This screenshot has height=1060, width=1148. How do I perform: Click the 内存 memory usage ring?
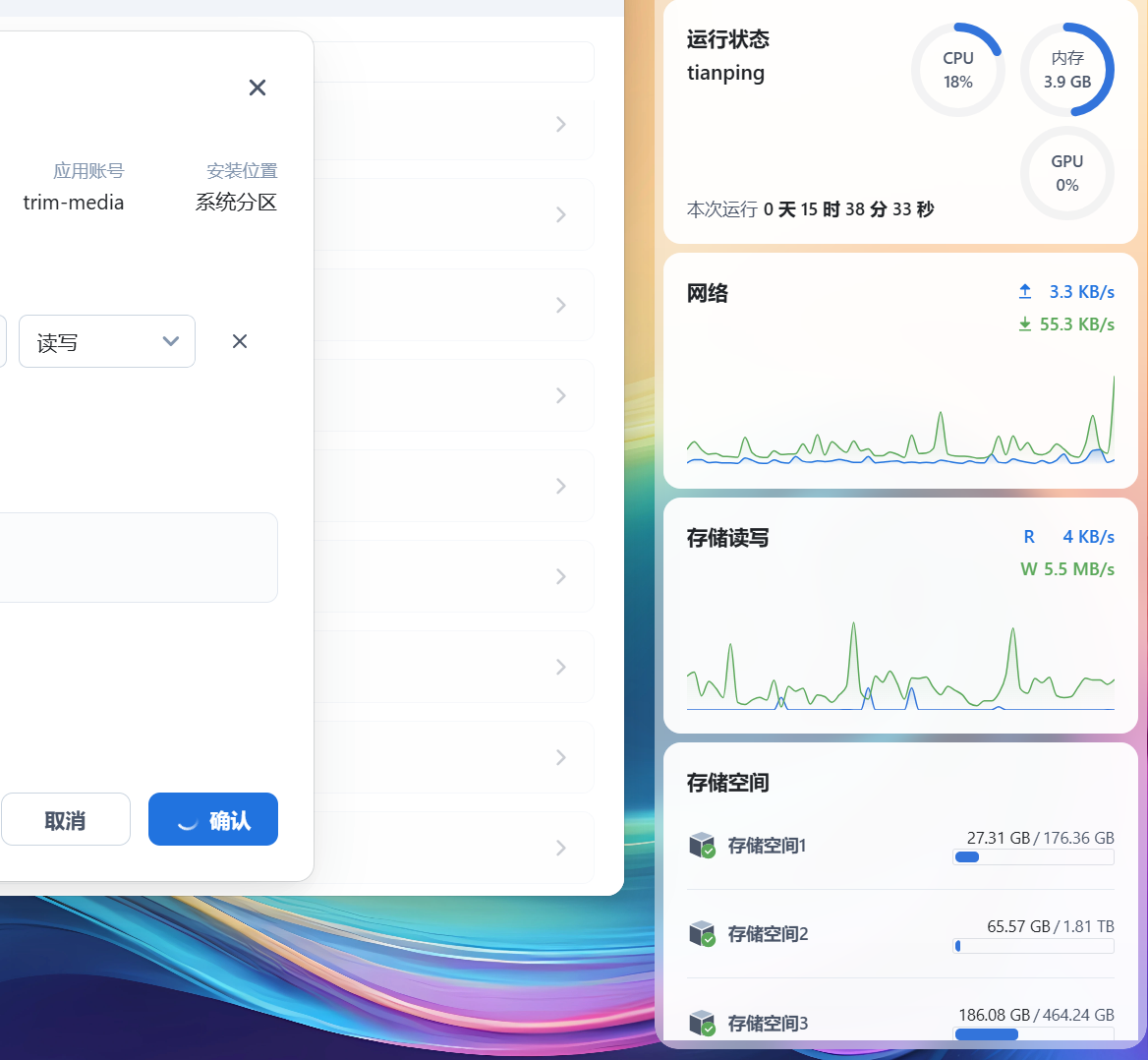coord(1067,69)
